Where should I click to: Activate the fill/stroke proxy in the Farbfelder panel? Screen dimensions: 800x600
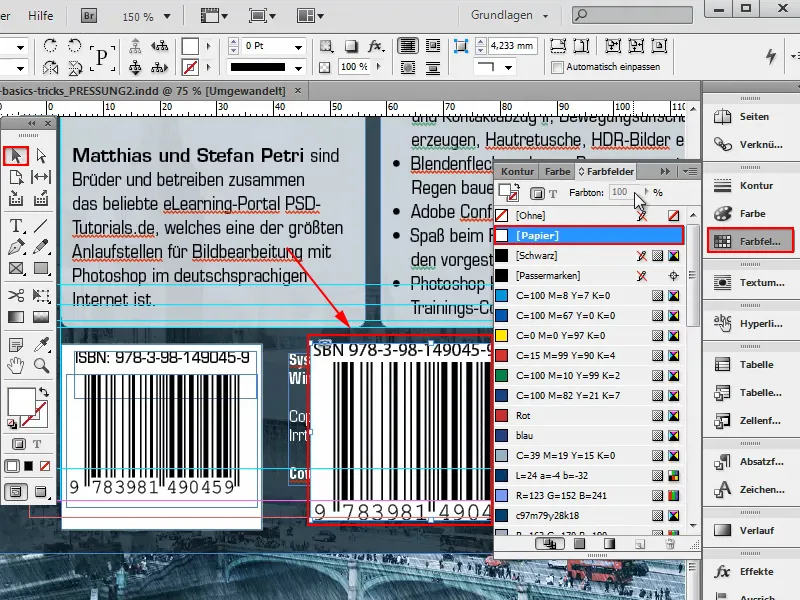click(x=508, y=193)
